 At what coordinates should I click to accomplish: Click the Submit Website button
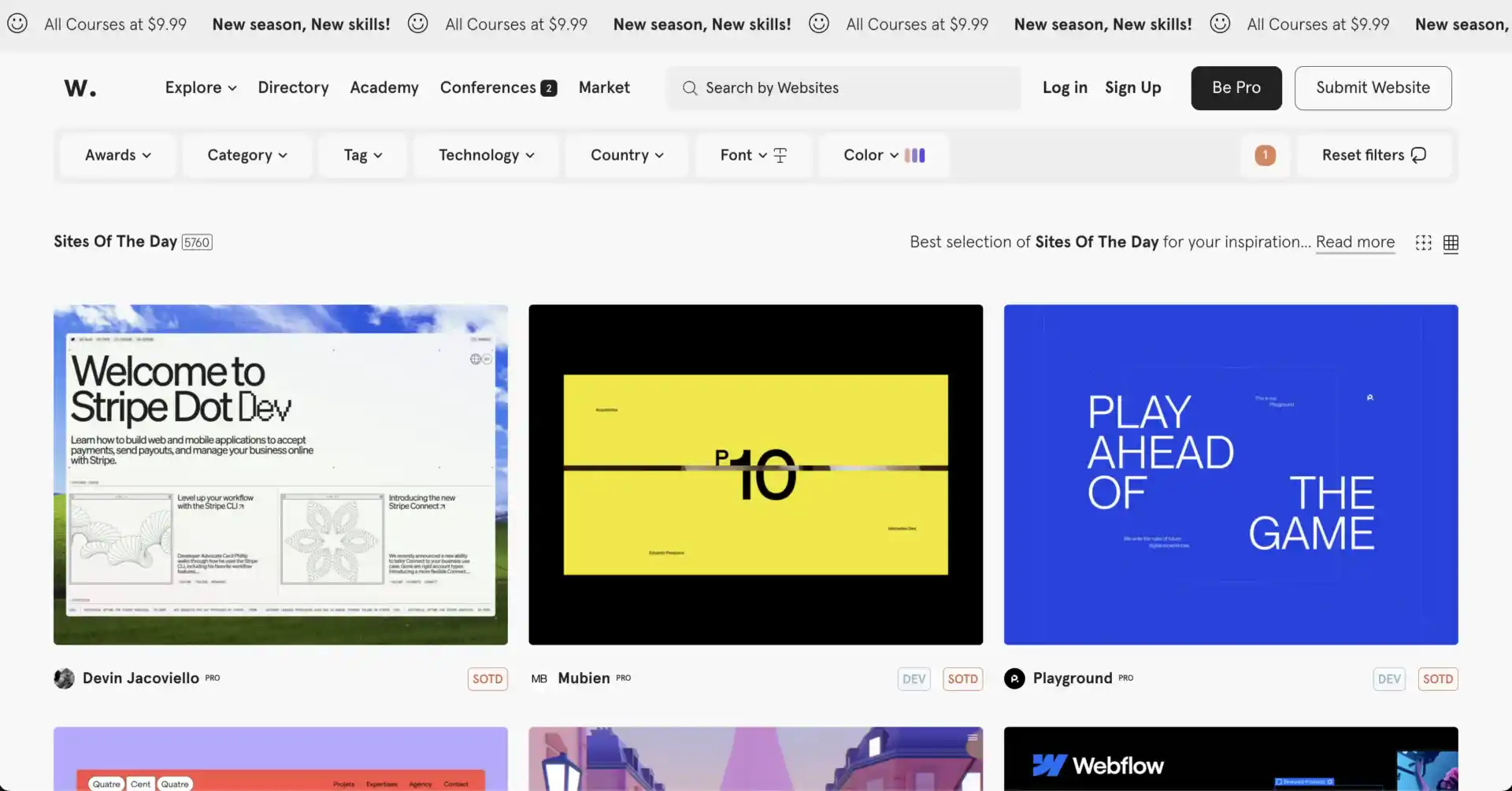(x=1373, y=88)
